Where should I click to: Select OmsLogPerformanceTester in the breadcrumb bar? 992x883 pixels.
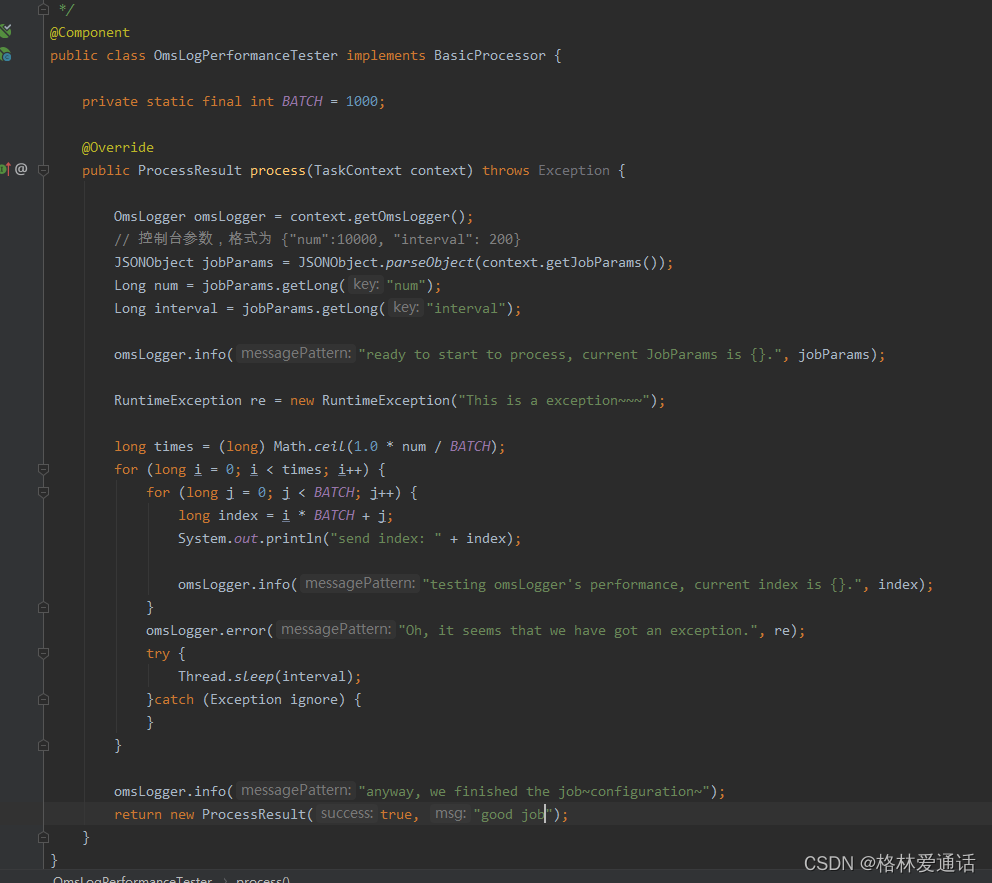pyautogui.click(x=132, y=879)
